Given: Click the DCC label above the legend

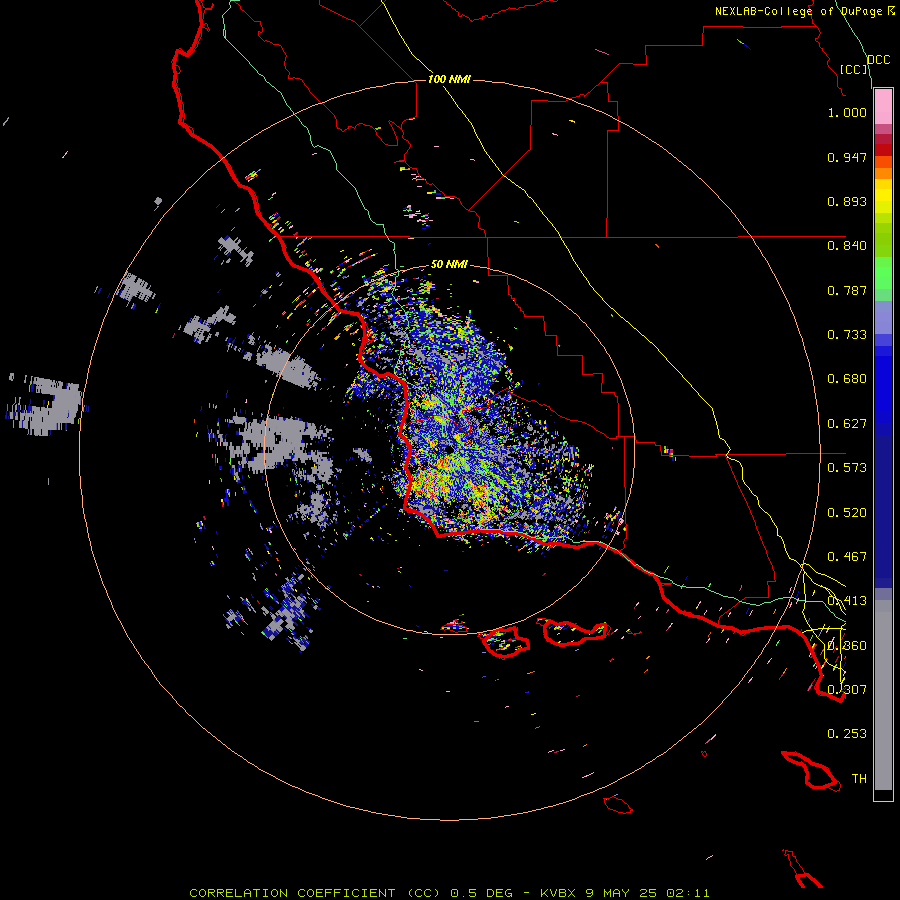Looking at the screenshot, I should click(879, 60).
